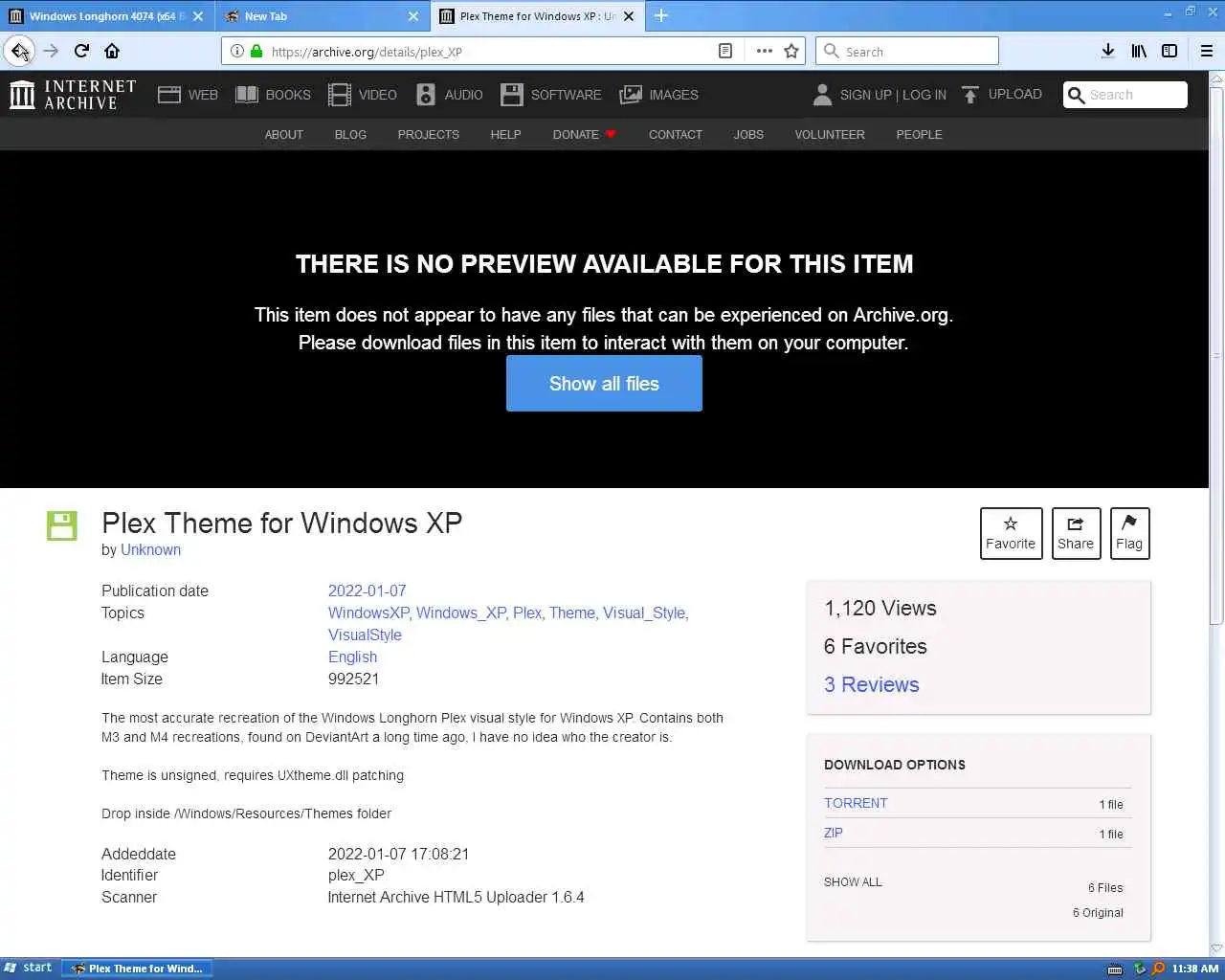
Task: Favorite this item with the star button
Action: click(1011, 533)
